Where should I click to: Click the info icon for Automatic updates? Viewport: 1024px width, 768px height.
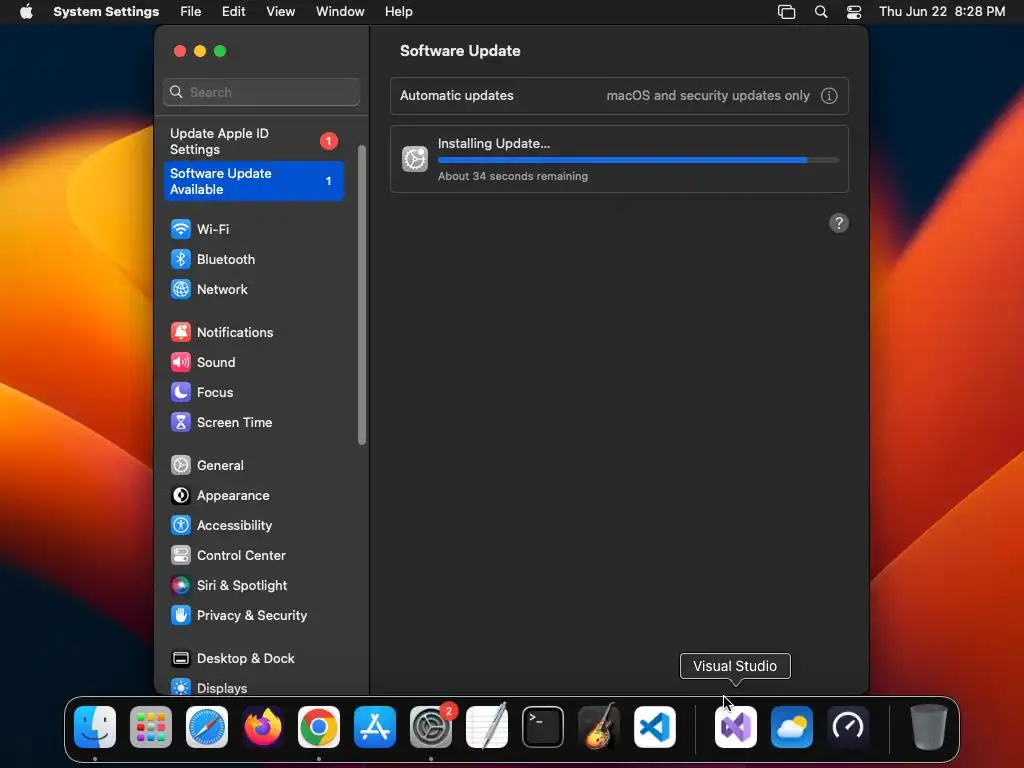(829, 96)
